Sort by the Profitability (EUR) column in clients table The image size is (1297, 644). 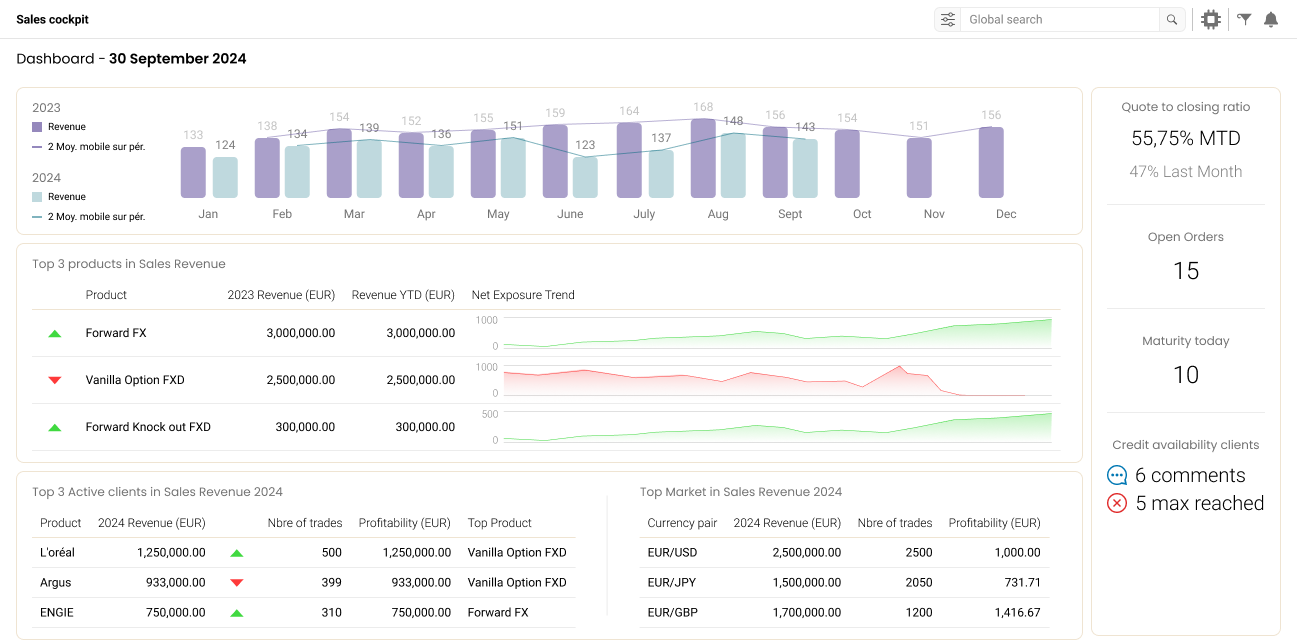pyautogui.click(x=404, y=523)
